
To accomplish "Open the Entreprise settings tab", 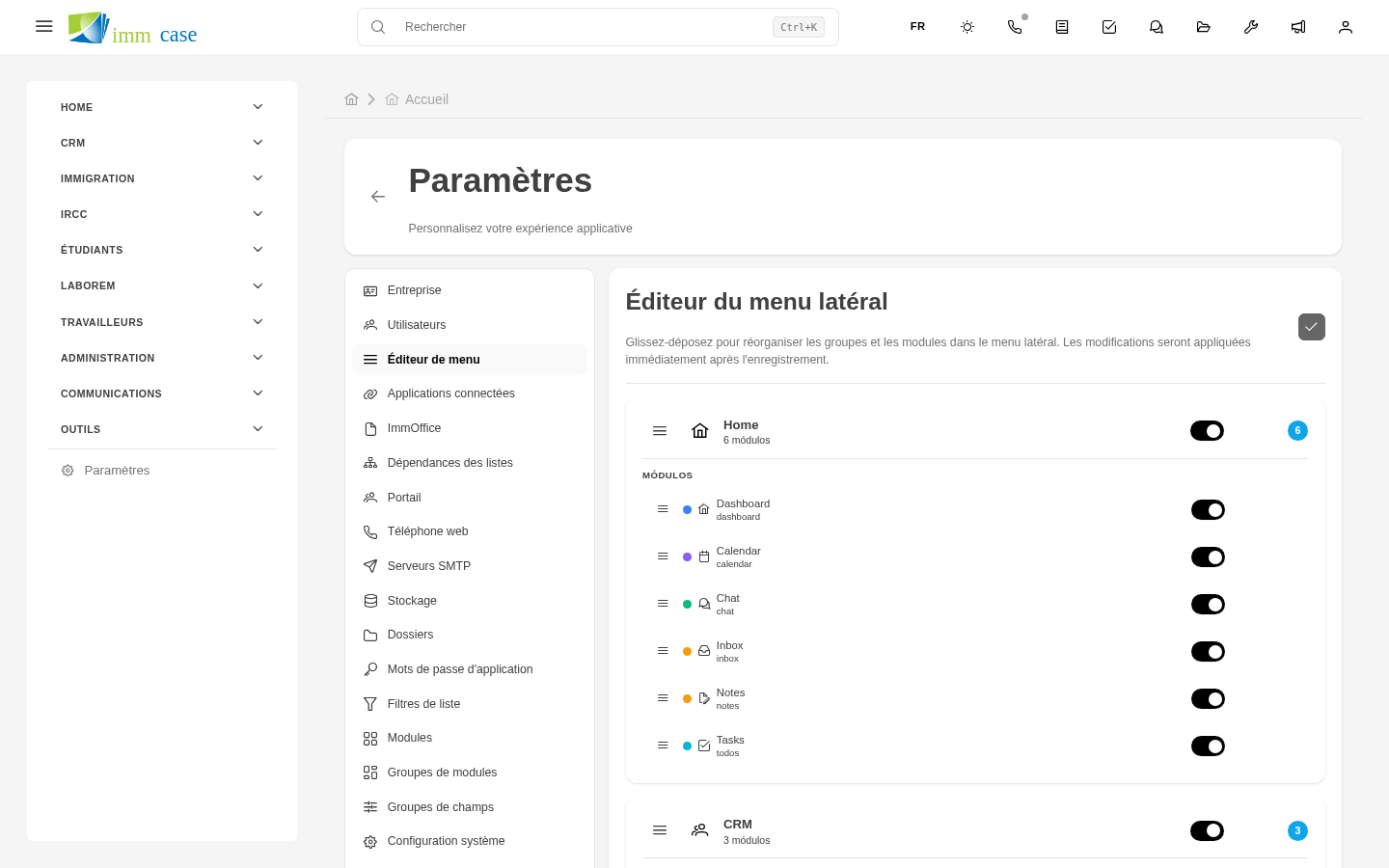I will pyautogui.click(x=470, y=290).
